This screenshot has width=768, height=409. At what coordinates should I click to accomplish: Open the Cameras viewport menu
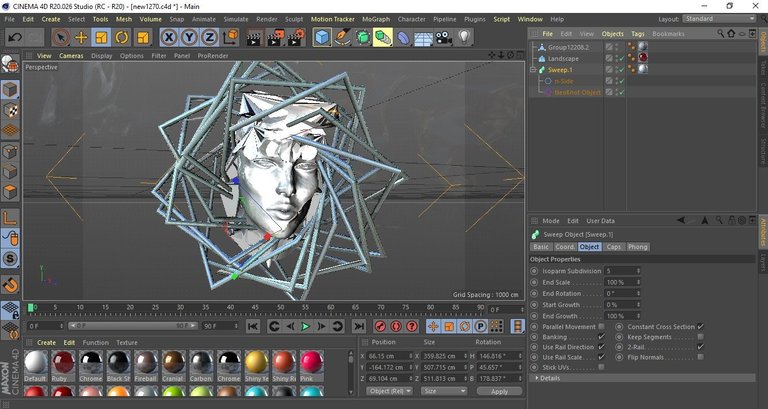[x=71, y=56]
